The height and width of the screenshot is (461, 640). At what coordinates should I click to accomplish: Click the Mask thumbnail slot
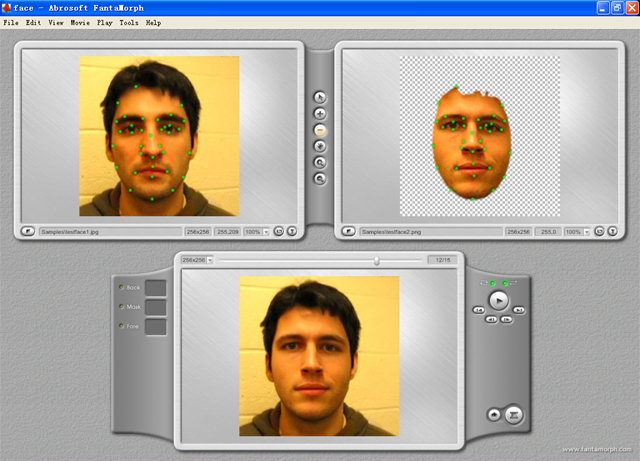pos(155,307)
